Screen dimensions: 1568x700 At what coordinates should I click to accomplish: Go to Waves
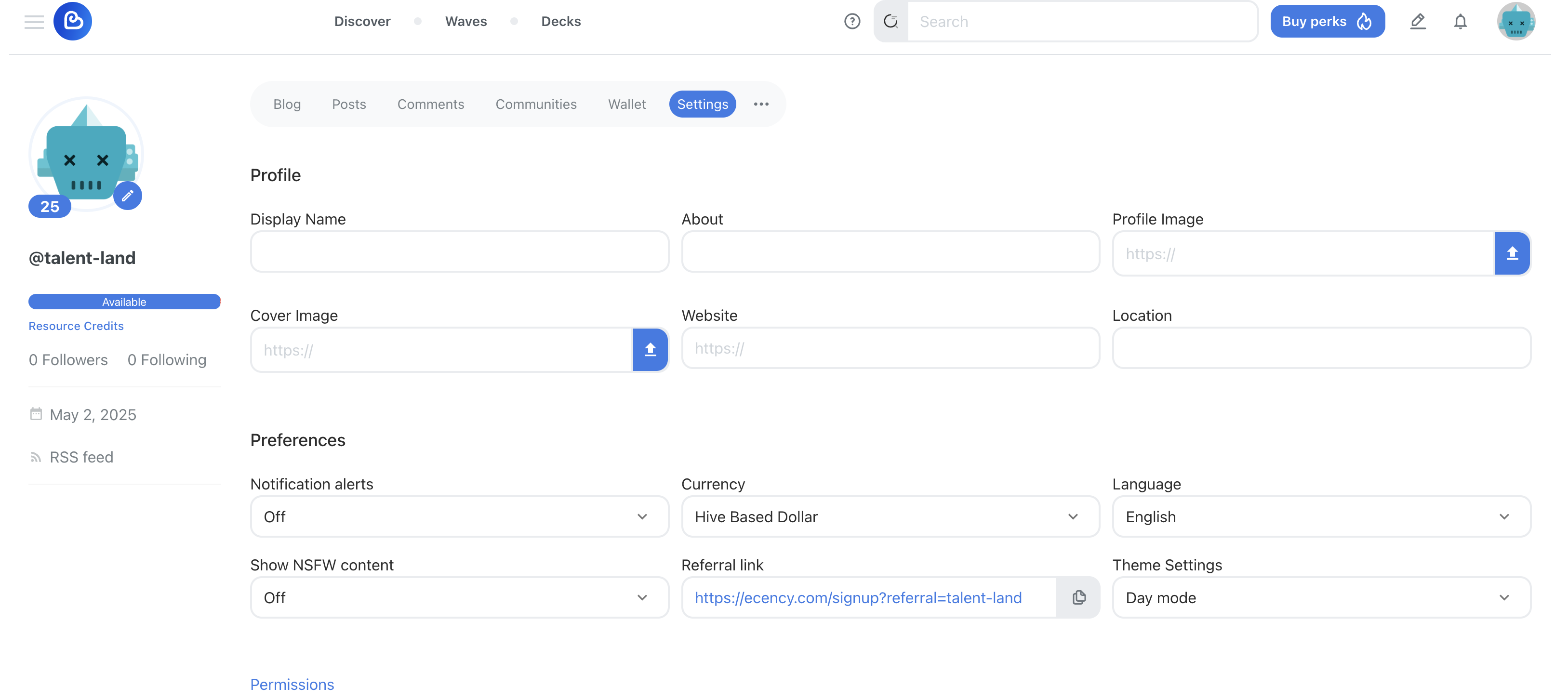(x=465, y=21)
